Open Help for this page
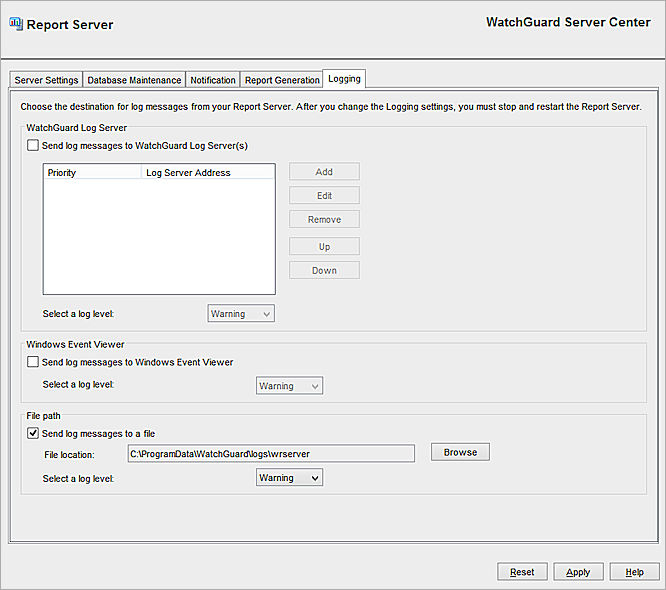 click(x=634, y=572)
